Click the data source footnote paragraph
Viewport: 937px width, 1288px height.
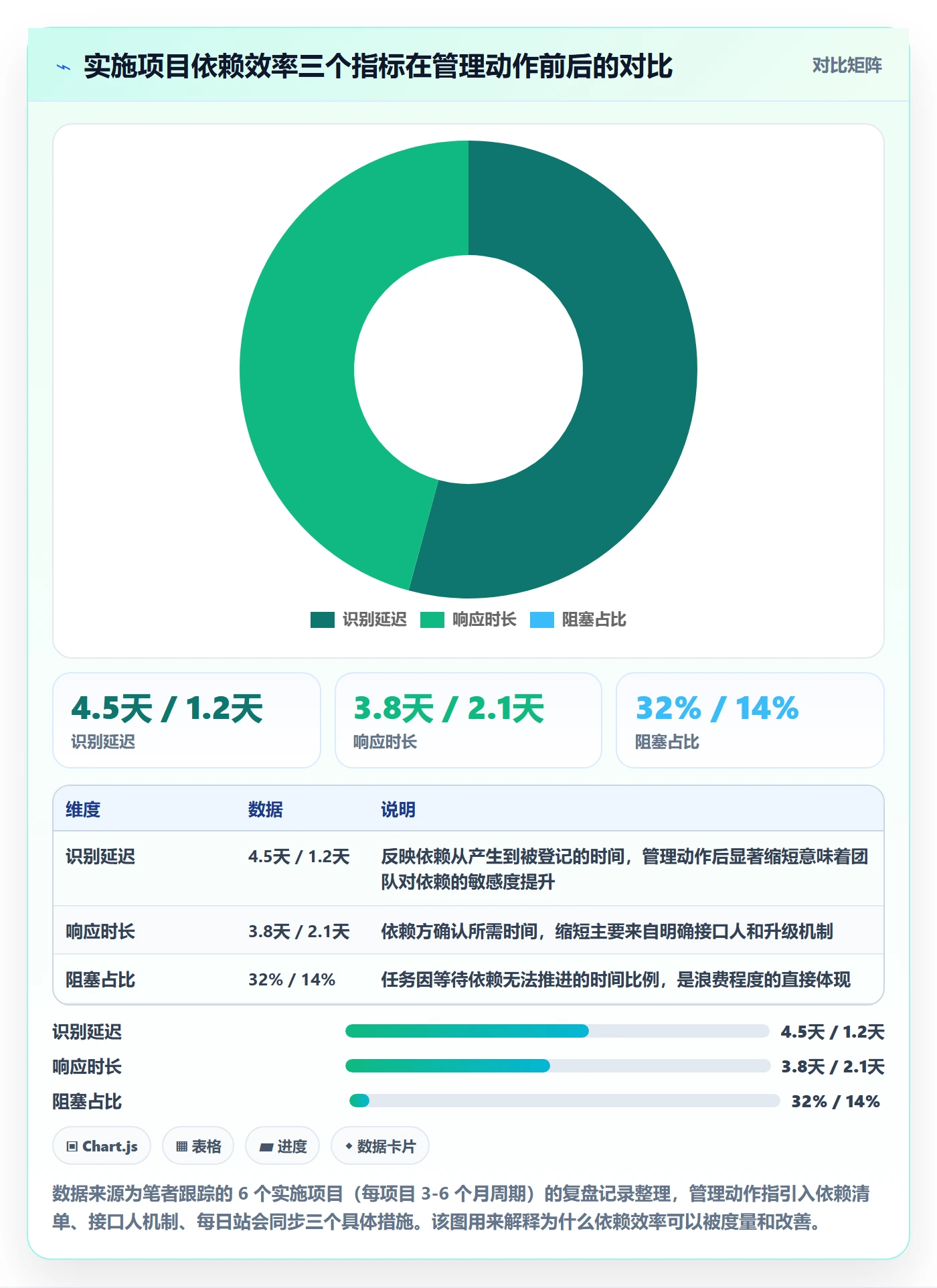[x=461, y=1208]
